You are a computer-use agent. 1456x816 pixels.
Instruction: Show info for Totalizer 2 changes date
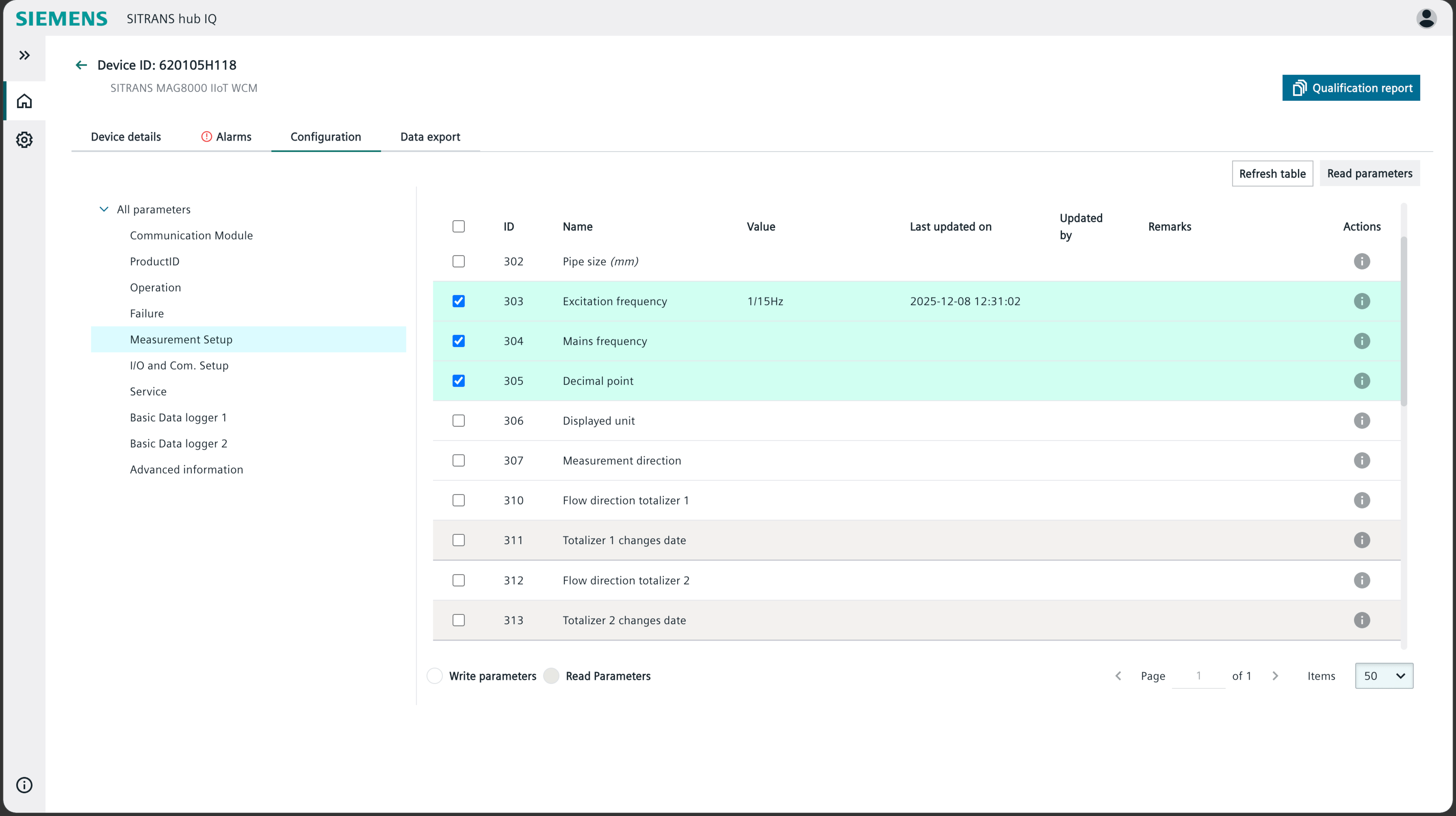point(1362,620)
